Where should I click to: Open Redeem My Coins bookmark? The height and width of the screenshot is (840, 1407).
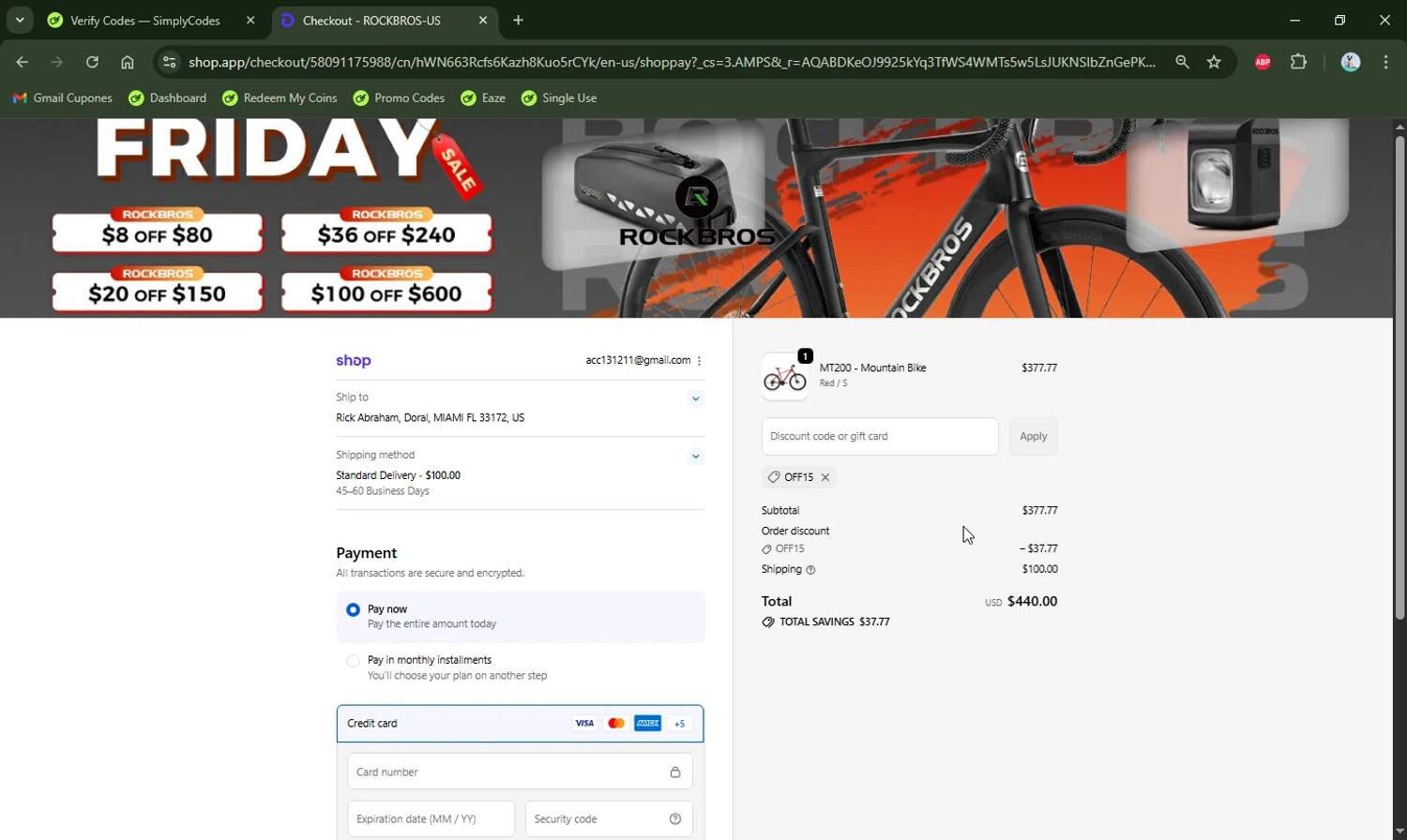pos(280,97)
